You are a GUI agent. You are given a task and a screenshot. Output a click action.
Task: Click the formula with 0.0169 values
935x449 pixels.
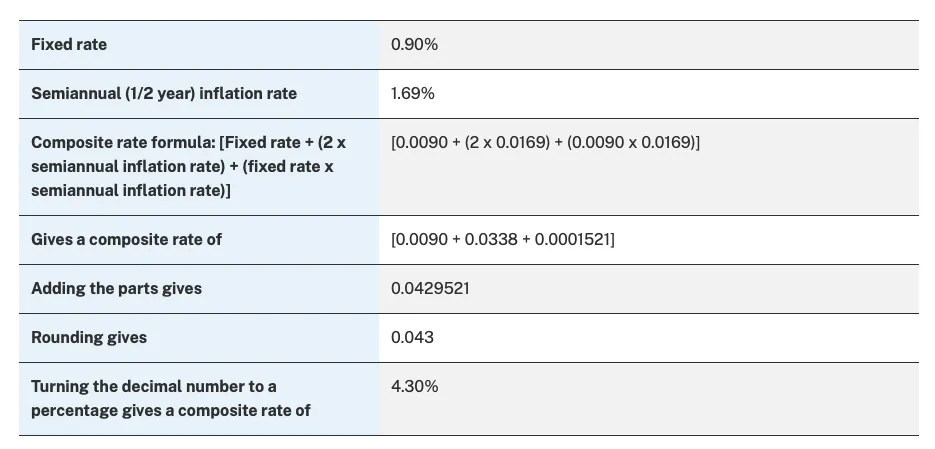click(x=545, y=143)
